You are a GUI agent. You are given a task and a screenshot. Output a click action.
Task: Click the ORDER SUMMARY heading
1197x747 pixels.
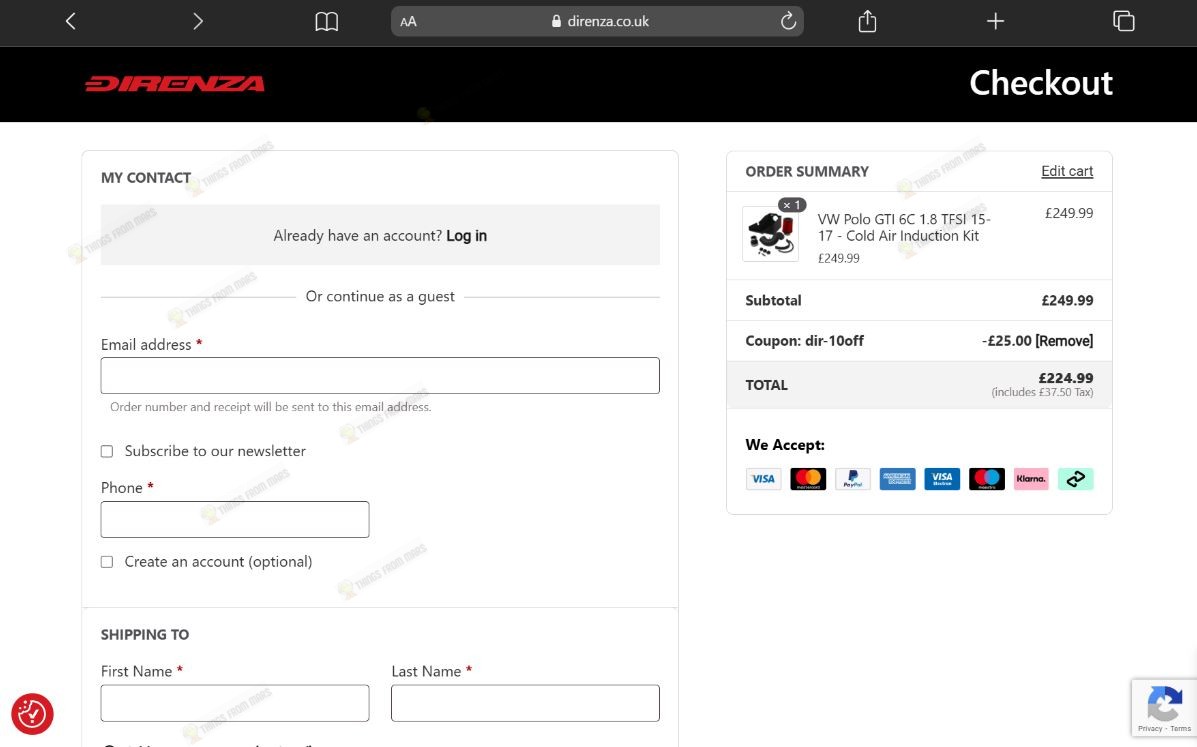807,172
